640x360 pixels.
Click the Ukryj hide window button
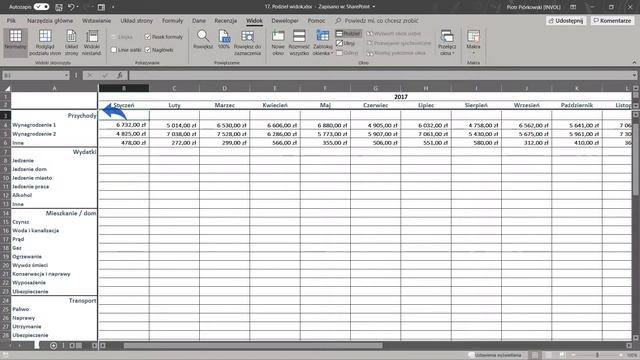point(345,43)
